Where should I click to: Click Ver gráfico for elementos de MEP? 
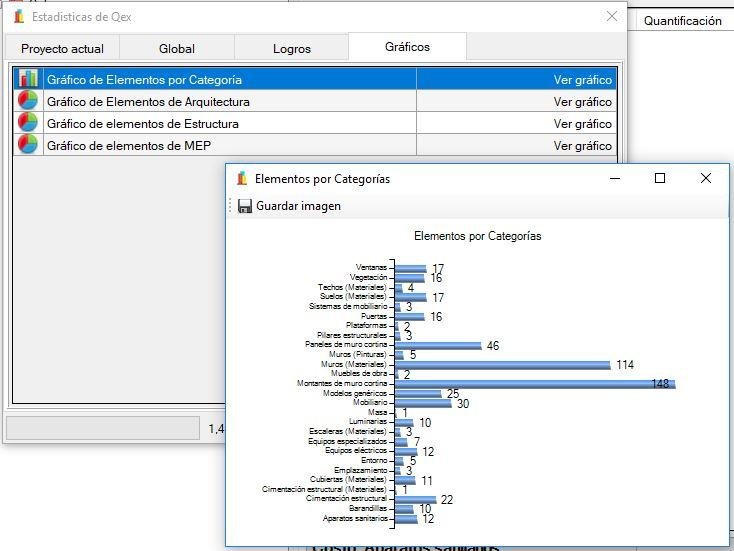[582, 146]
